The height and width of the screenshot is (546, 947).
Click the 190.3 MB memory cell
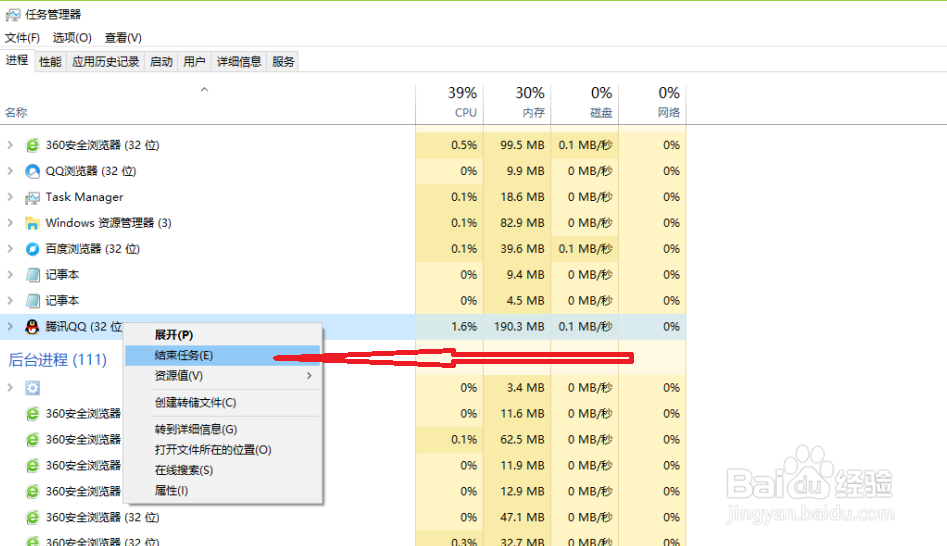pos(518,327)
